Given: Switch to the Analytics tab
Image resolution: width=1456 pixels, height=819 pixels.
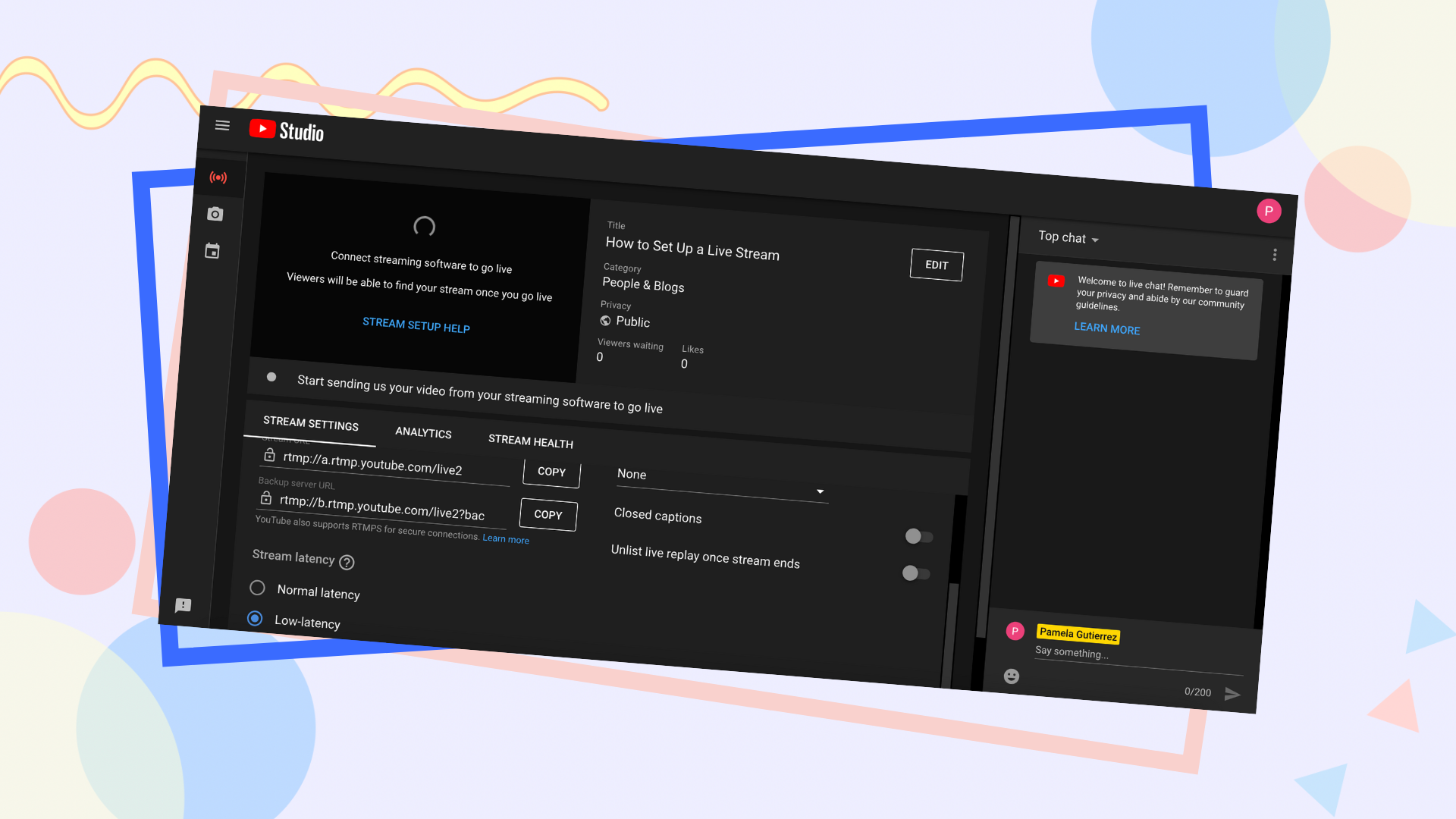Looking at the screenshot, I should tap(423, 432).
